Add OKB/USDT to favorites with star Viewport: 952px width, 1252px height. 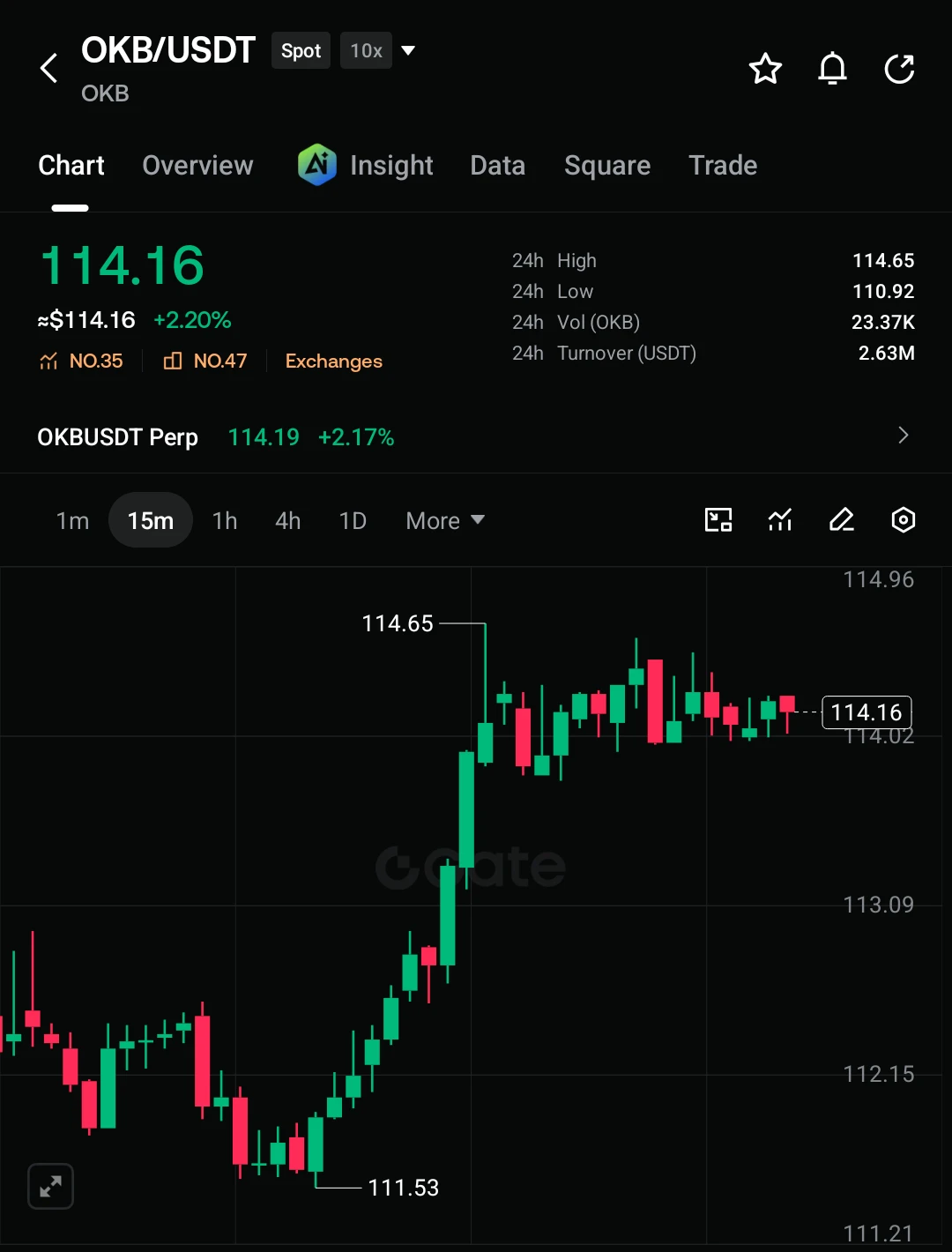click(765, 69)
